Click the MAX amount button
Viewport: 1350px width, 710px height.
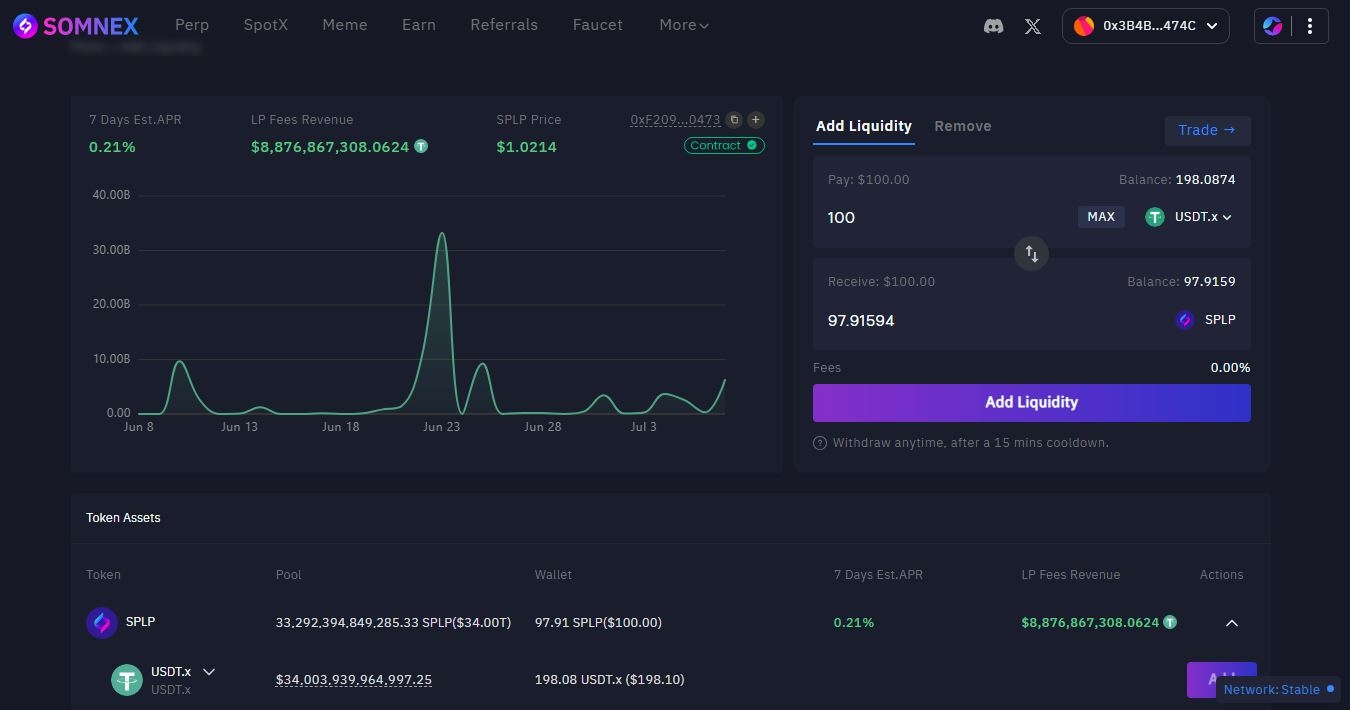pos(1100,217)
